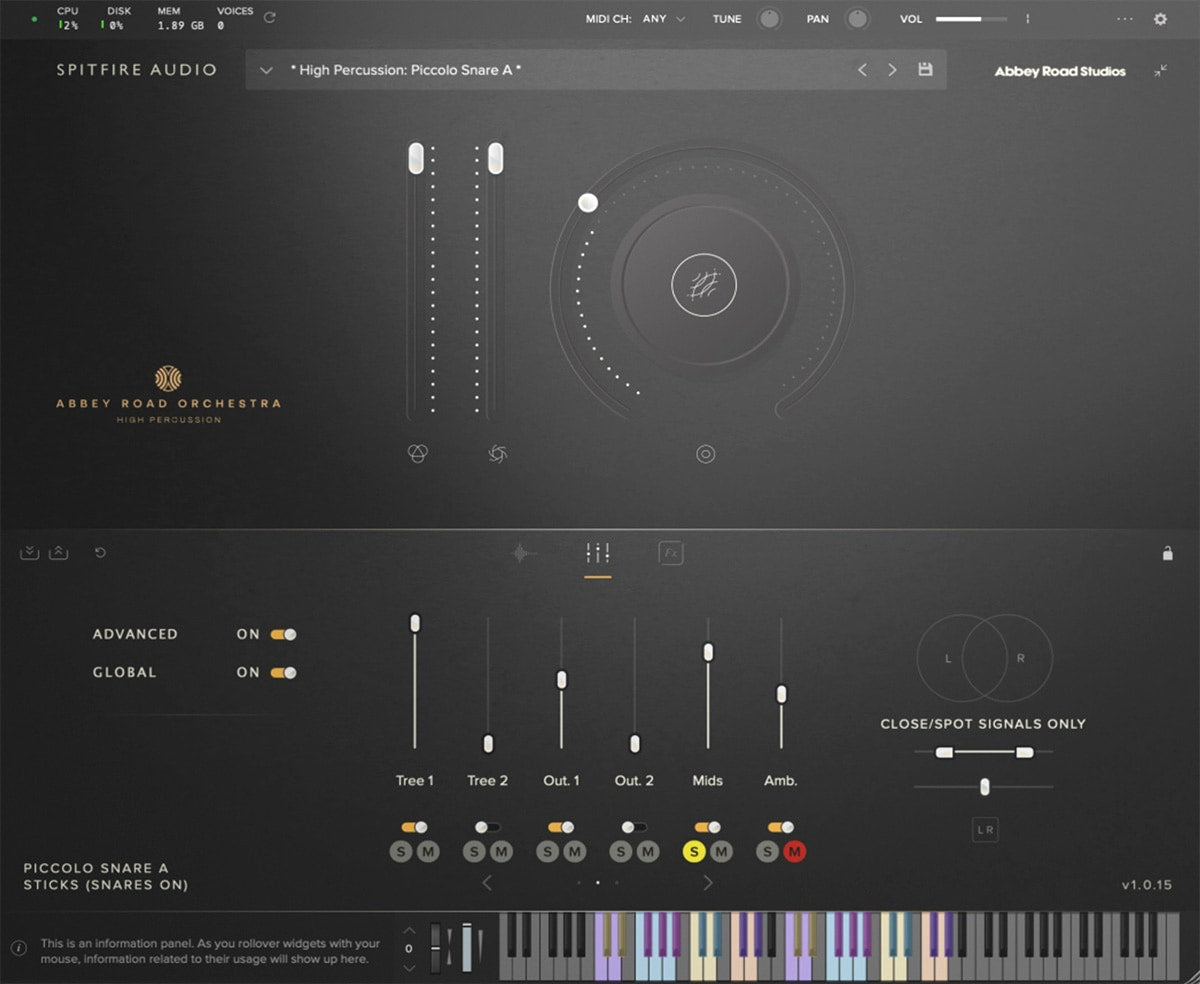This screenshot has width=1200, height=984.
Task: Collapse the plugin view with shrink icon
Action: [1160, 71]
